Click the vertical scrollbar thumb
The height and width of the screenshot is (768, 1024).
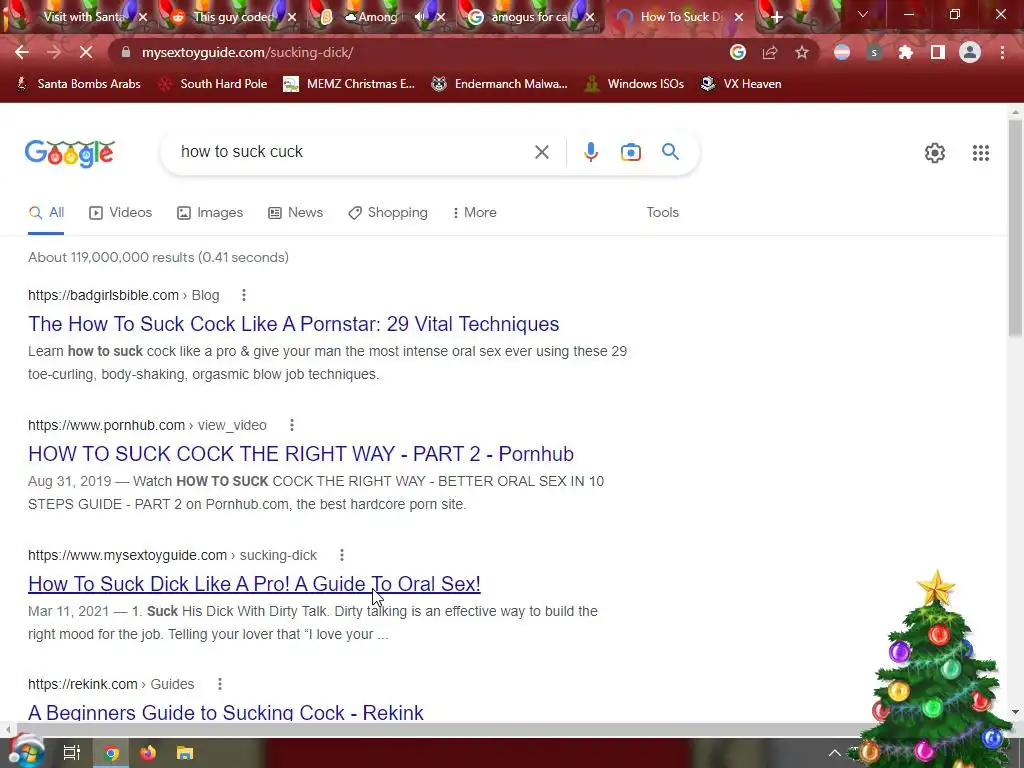click(1016, 229)
